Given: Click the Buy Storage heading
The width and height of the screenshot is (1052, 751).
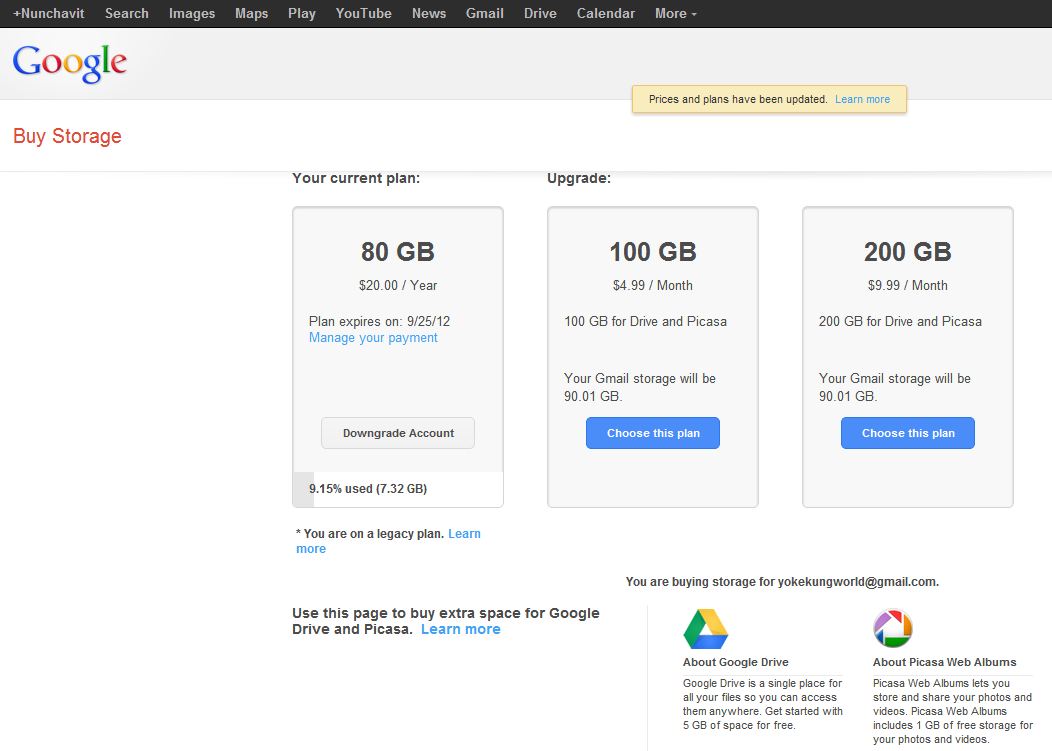Looking at the screenshot, I should pos(67,136).
